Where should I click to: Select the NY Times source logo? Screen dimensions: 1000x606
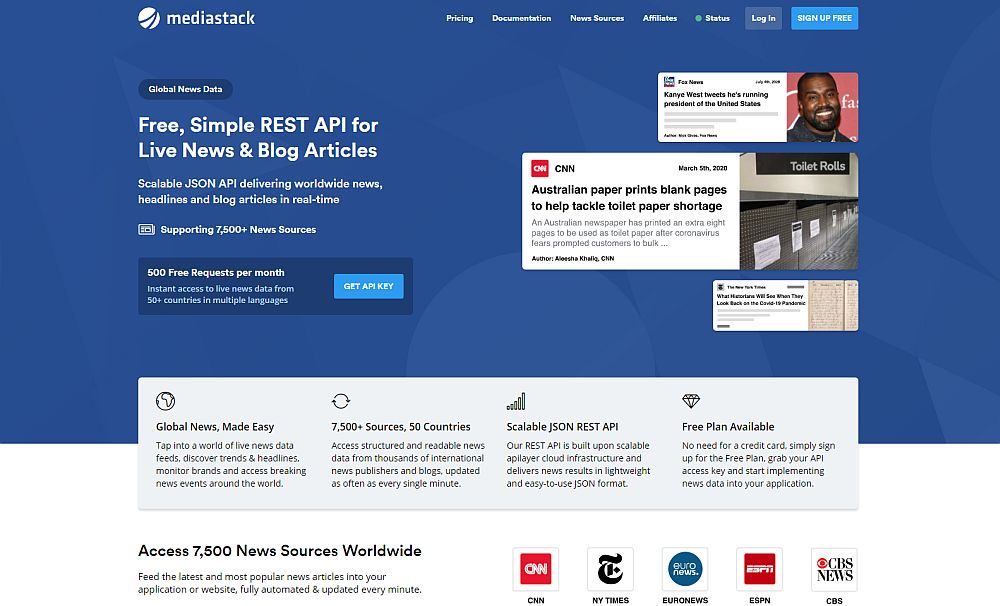[x=610, y=569]
